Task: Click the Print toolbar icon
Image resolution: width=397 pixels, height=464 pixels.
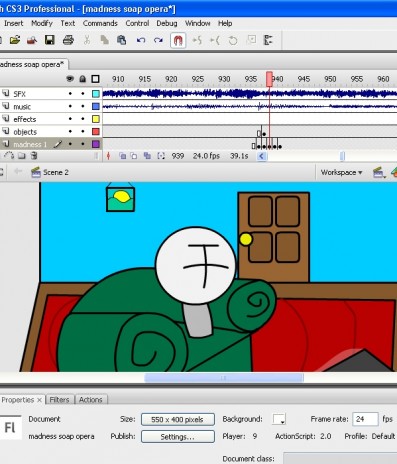Action: pos(68,40)
